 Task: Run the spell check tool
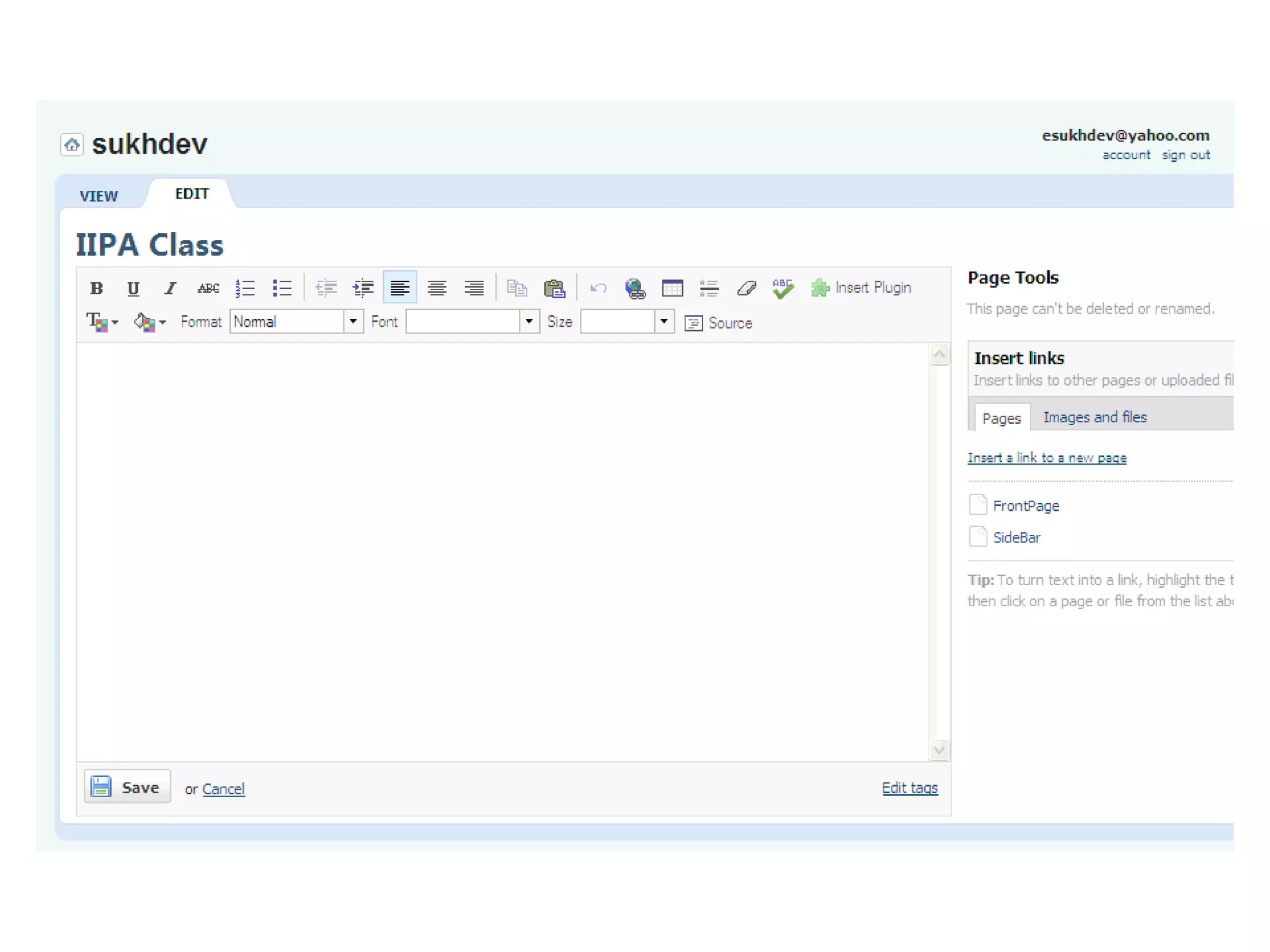pos(783,288)
